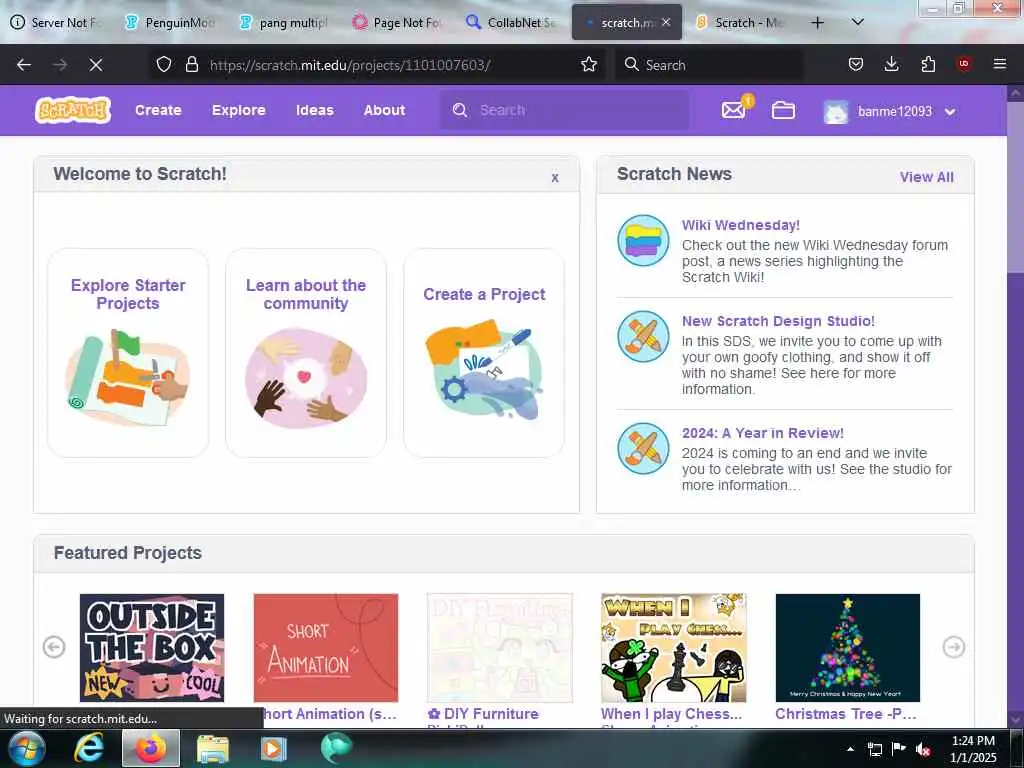
Task: Open the Short Animation project thumbnail
Action: point(326,648)
